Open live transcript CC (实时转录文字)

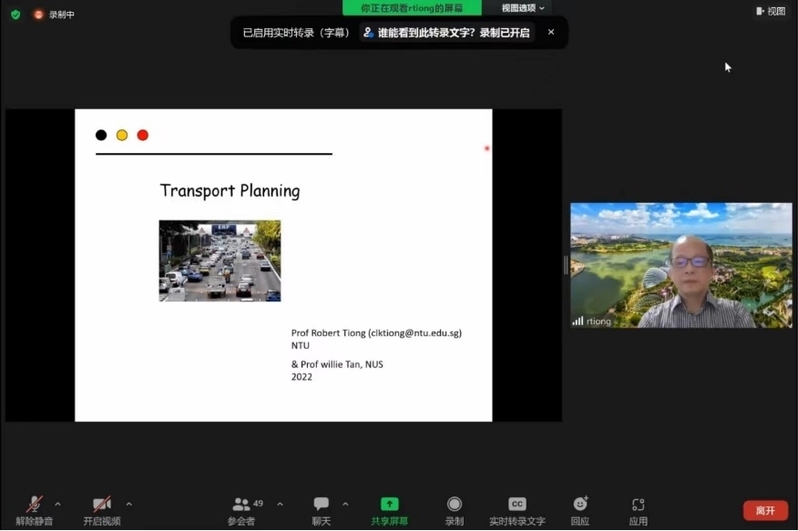pos(517,505)
